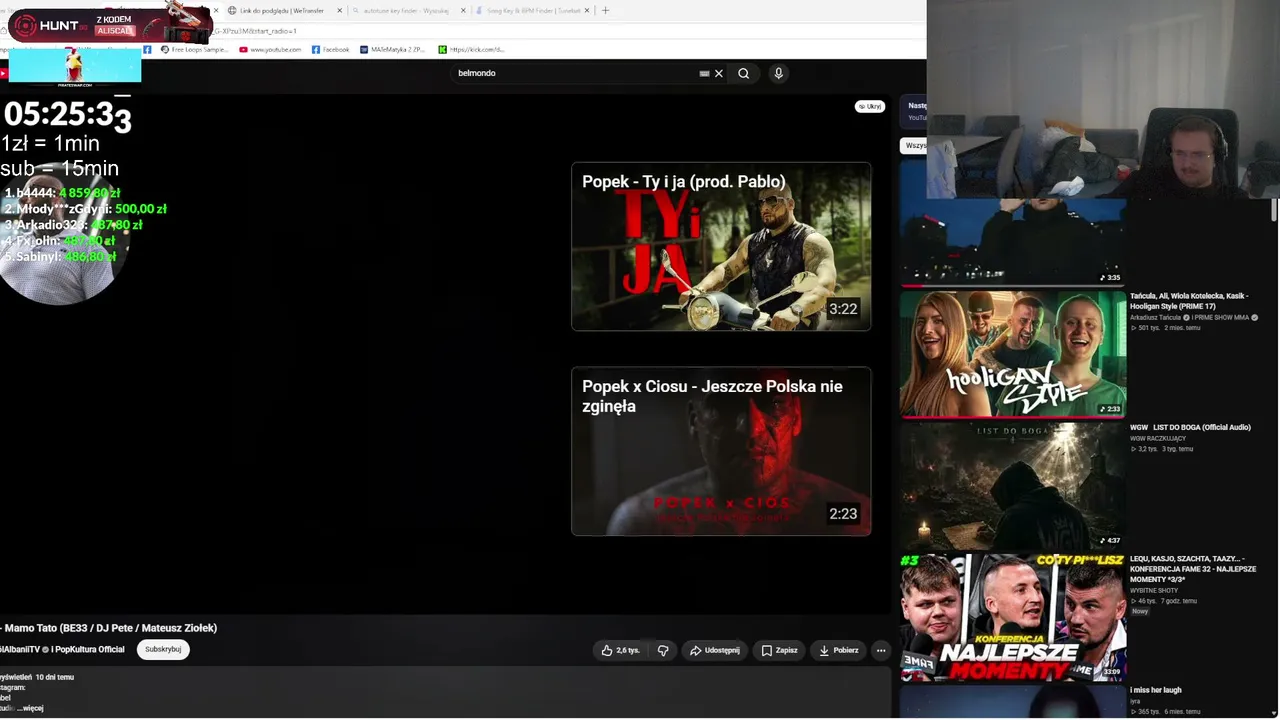
Task: Open the Popek - Ty i ja end-screen video
Action: [721, 246]
